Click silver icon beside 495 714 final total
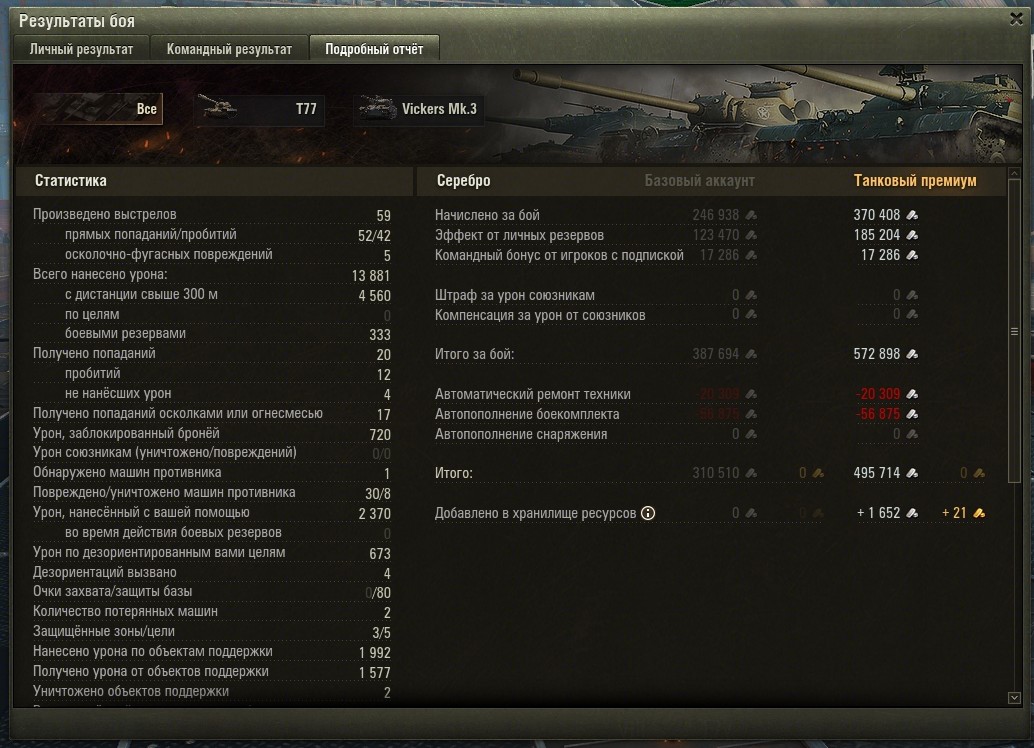This screenshot has width=1034, height=748. (x=912, y=473)
